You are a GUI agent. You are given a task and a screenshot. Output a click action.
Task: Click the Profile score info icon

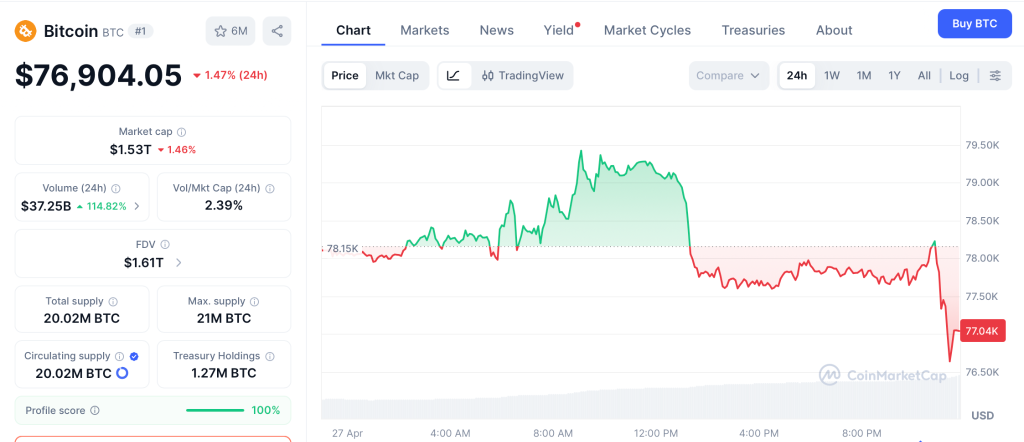95,410
